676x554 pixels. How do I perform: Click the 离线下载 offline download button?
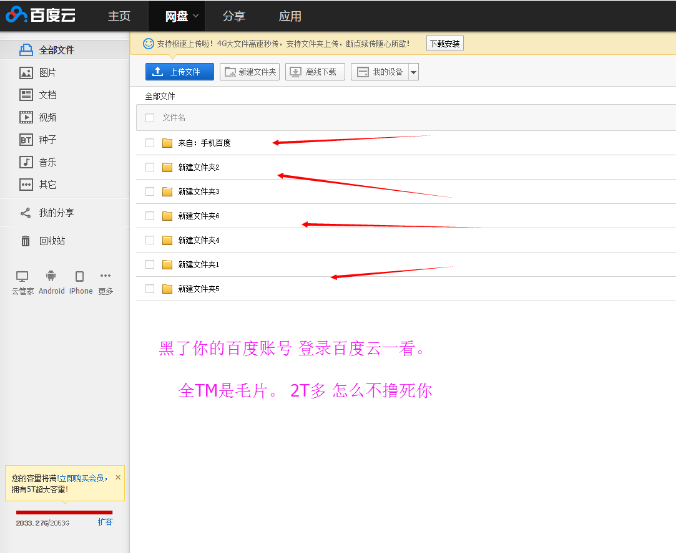315,72
